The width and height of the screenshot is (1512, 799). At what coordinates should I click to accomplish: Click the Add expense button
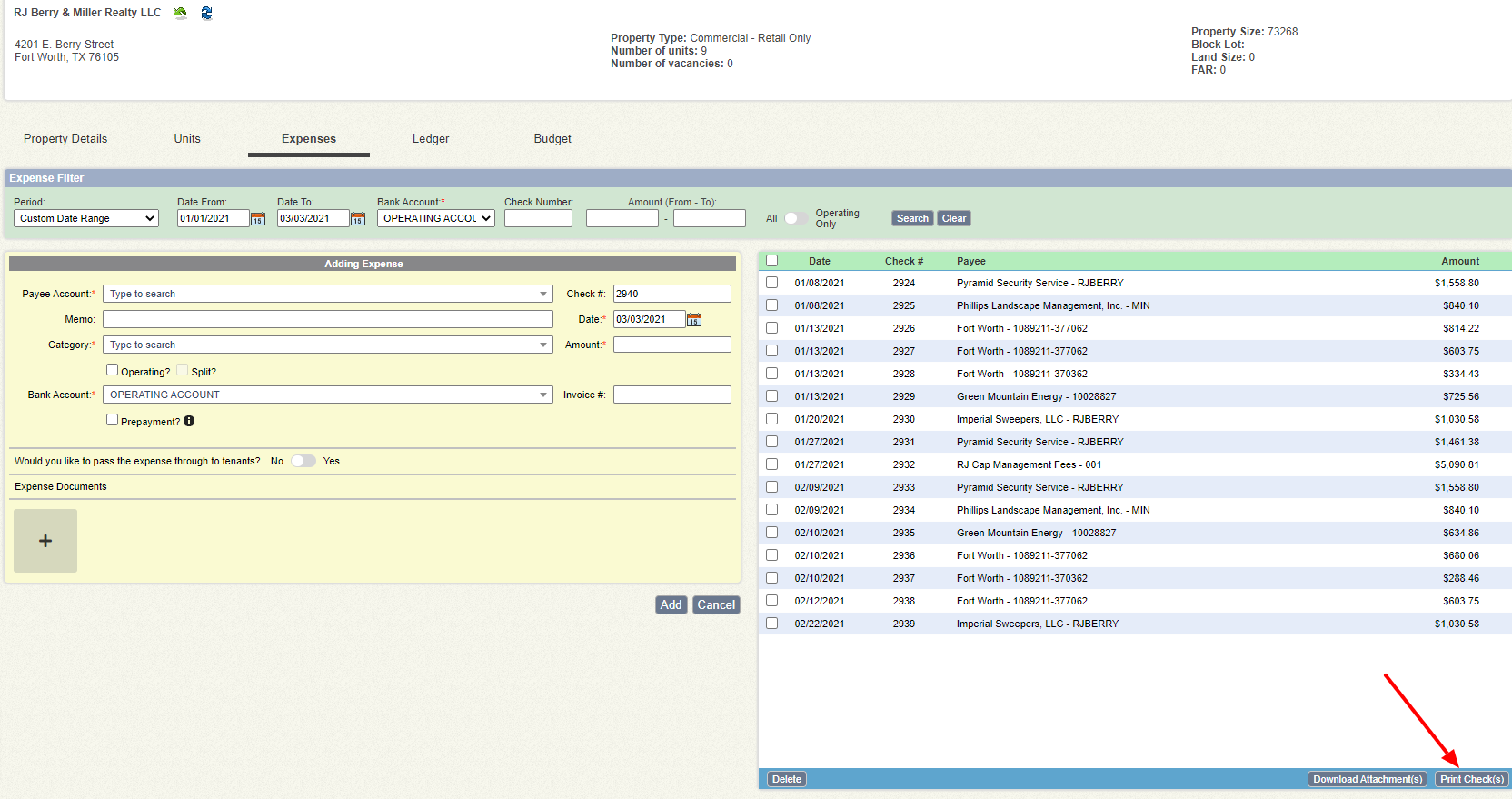[671, 604]
